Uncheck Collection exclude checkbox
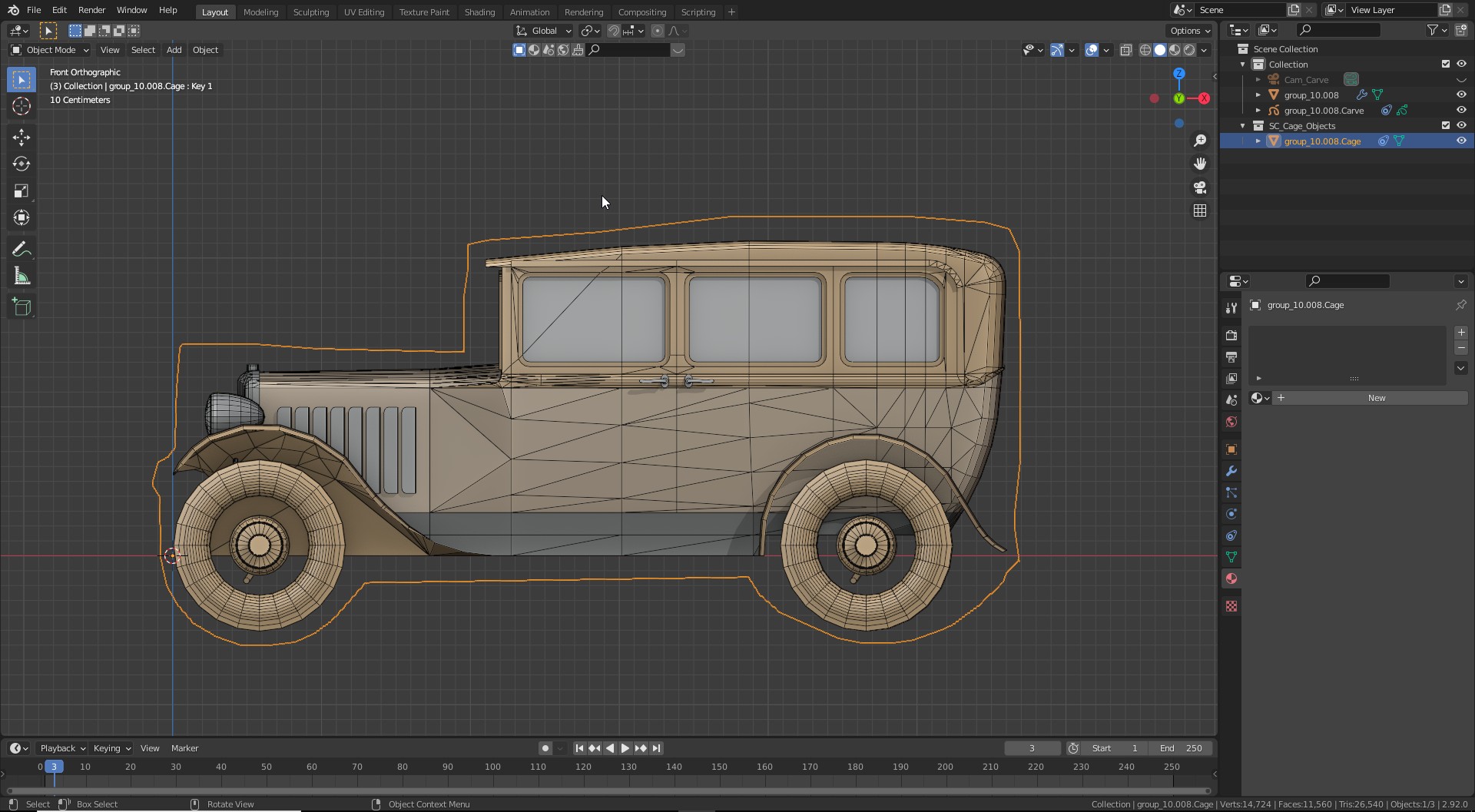Screen dimensions: 1475x812 (x=1445, y=64)
